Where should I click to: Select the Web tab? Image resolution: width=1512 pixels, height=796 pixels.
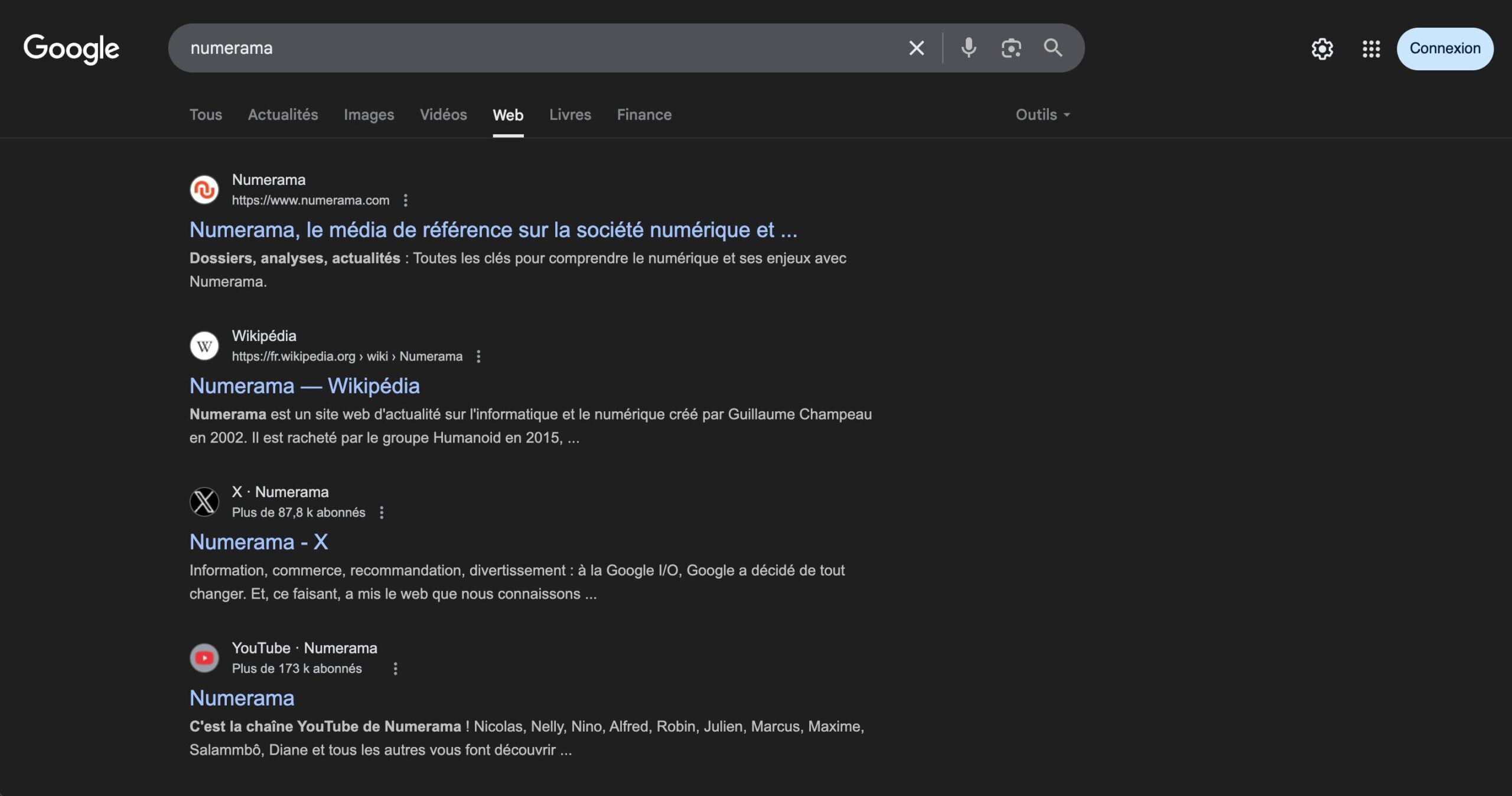(508, 115)
